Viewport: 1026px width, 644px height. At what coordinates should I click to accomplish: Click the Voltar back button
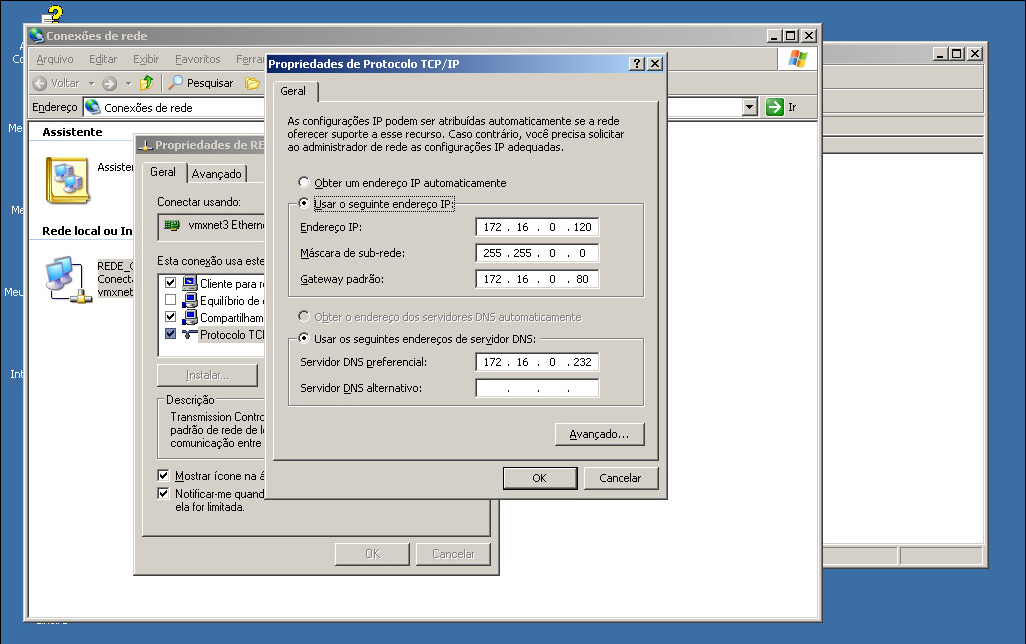click(x=56, y=83)
